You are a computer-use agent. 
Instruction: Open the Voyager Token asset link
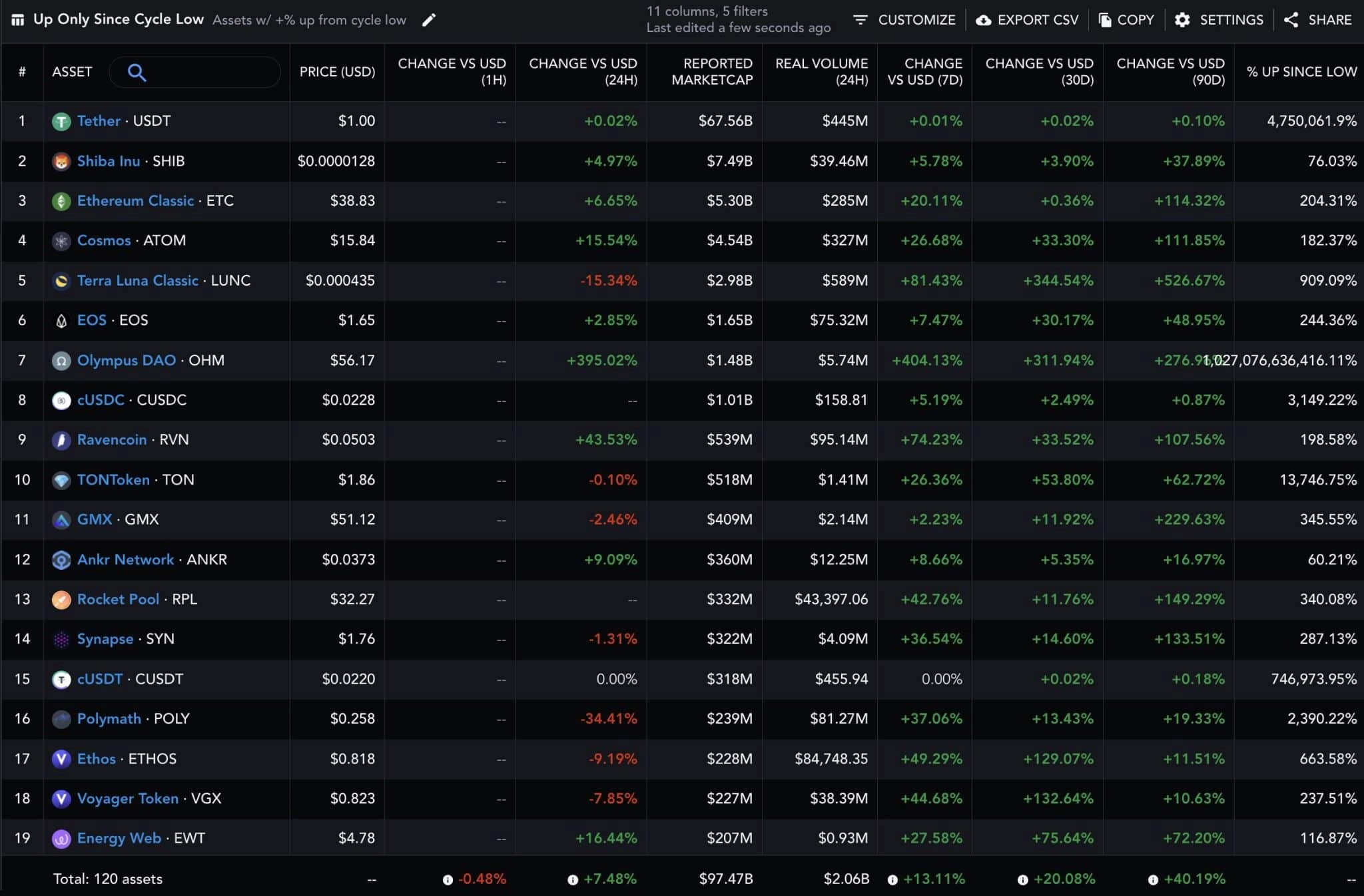128,799
